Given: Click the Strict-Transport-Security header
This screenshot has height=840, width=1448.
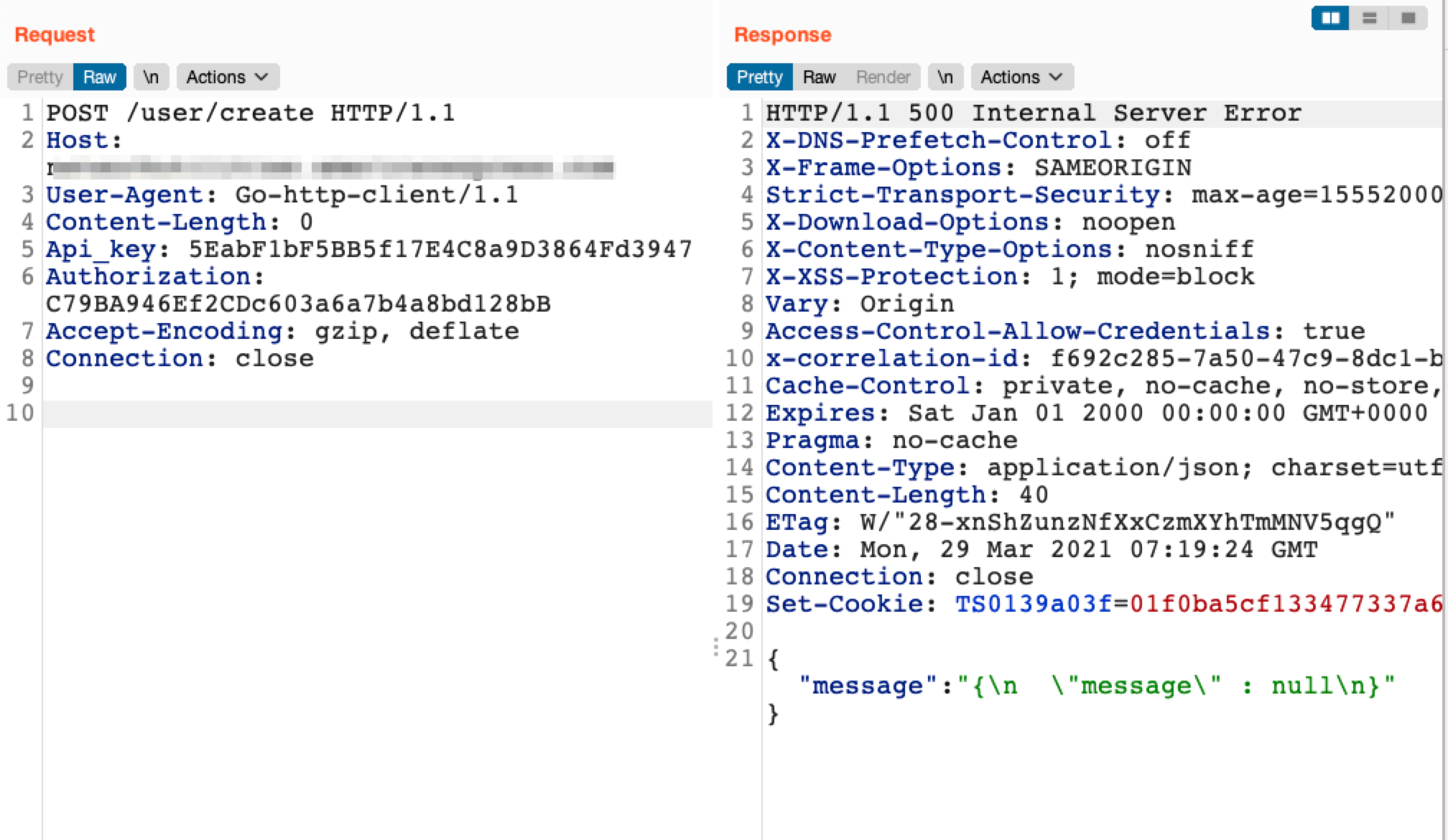Looking at the screenshot, I should [x=1104, y=195].
